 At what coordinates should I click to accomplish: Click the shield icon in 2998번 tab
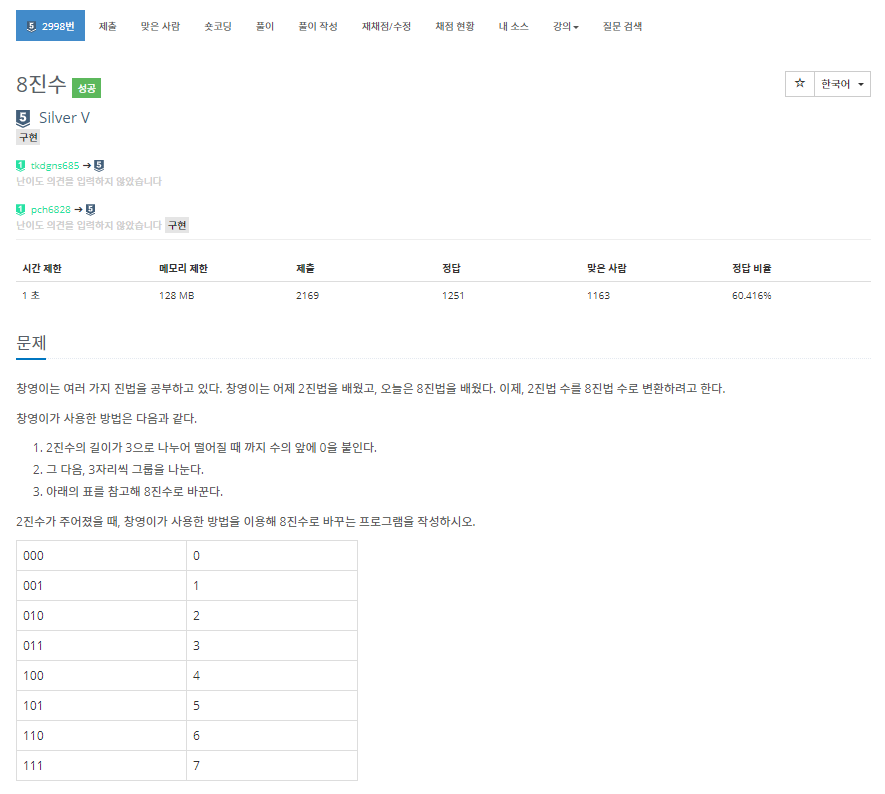pos(31,26)
